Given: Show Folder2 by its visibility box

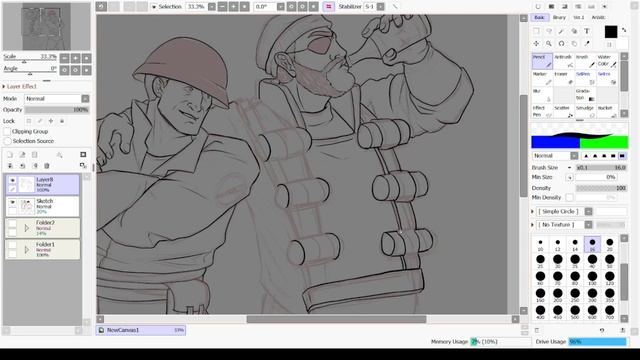Looking at the screenshot, I should click(12, 224).
